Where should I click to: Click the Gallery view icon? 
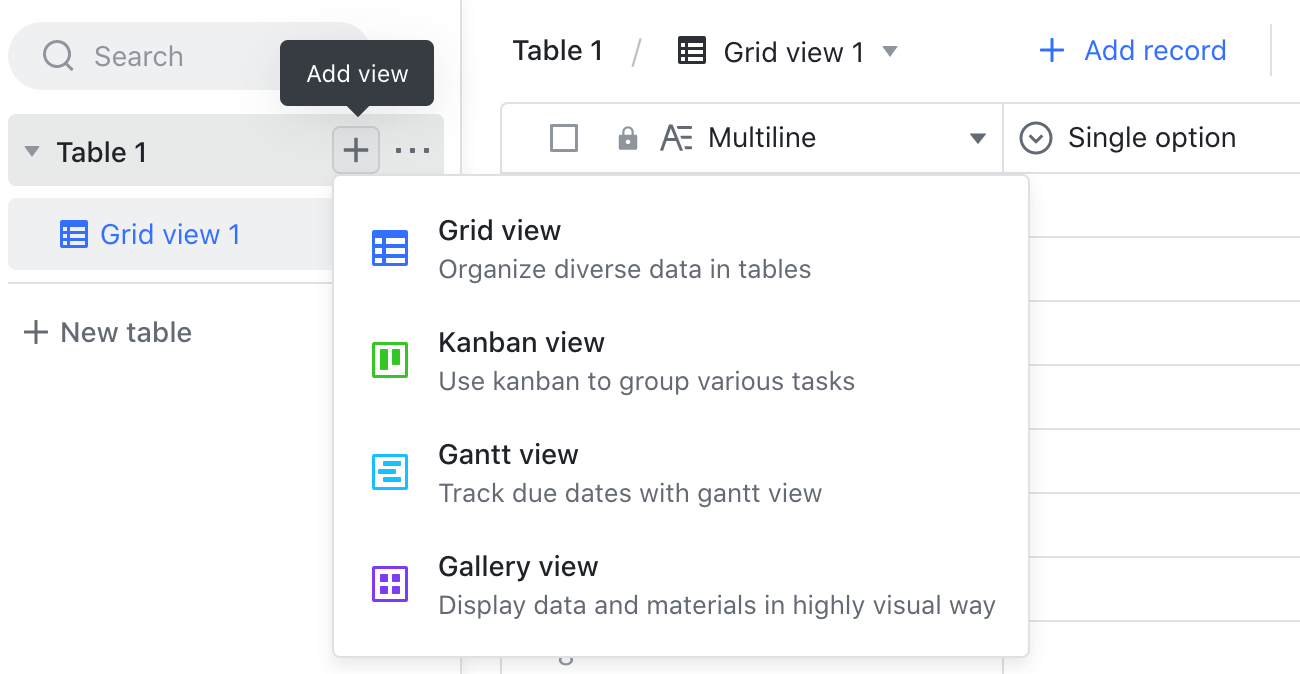[x=390, y=583]
